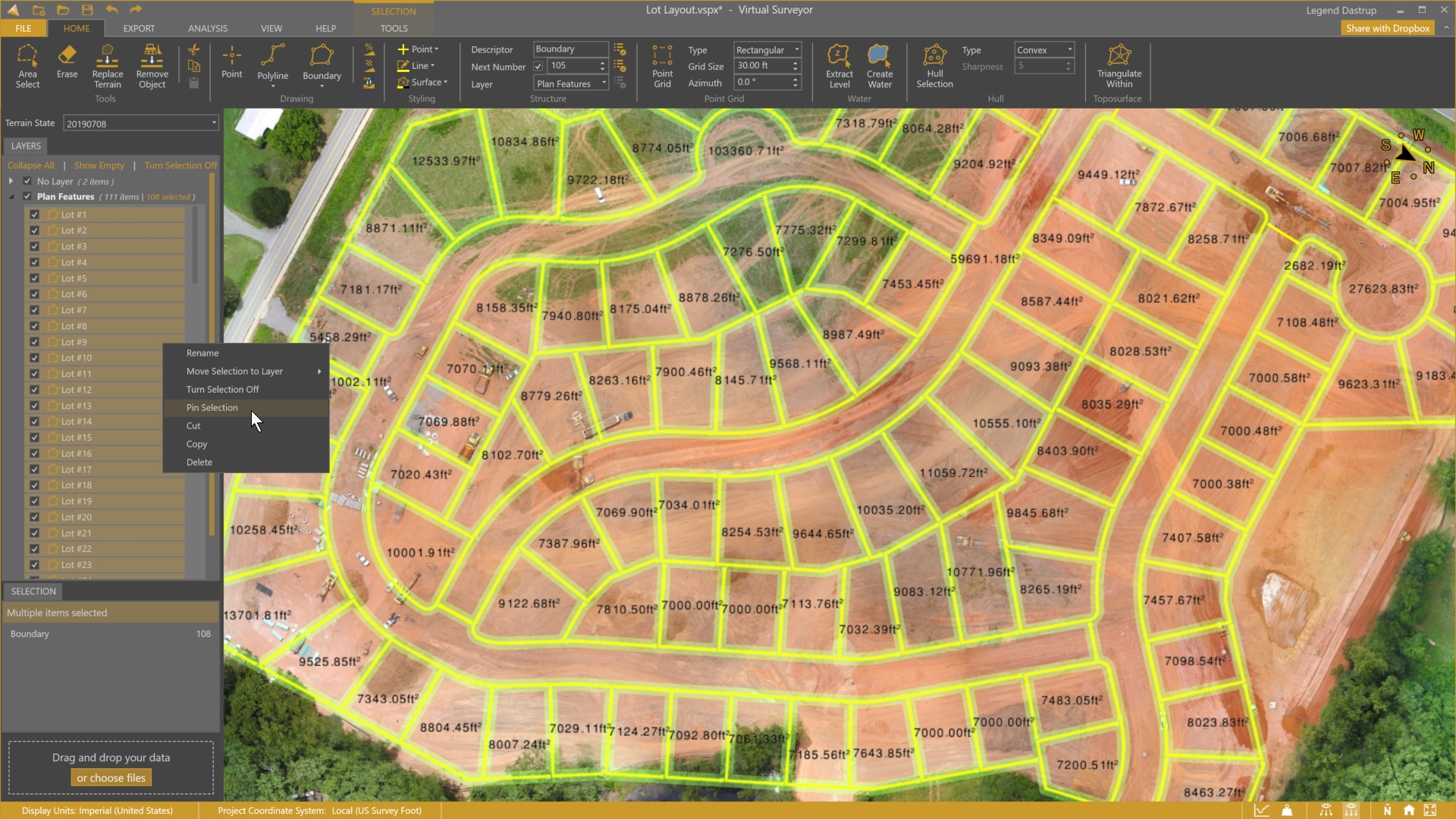Click the Extract Level water tool
The width and height of the screenshot is (1456, 819).
839,66
